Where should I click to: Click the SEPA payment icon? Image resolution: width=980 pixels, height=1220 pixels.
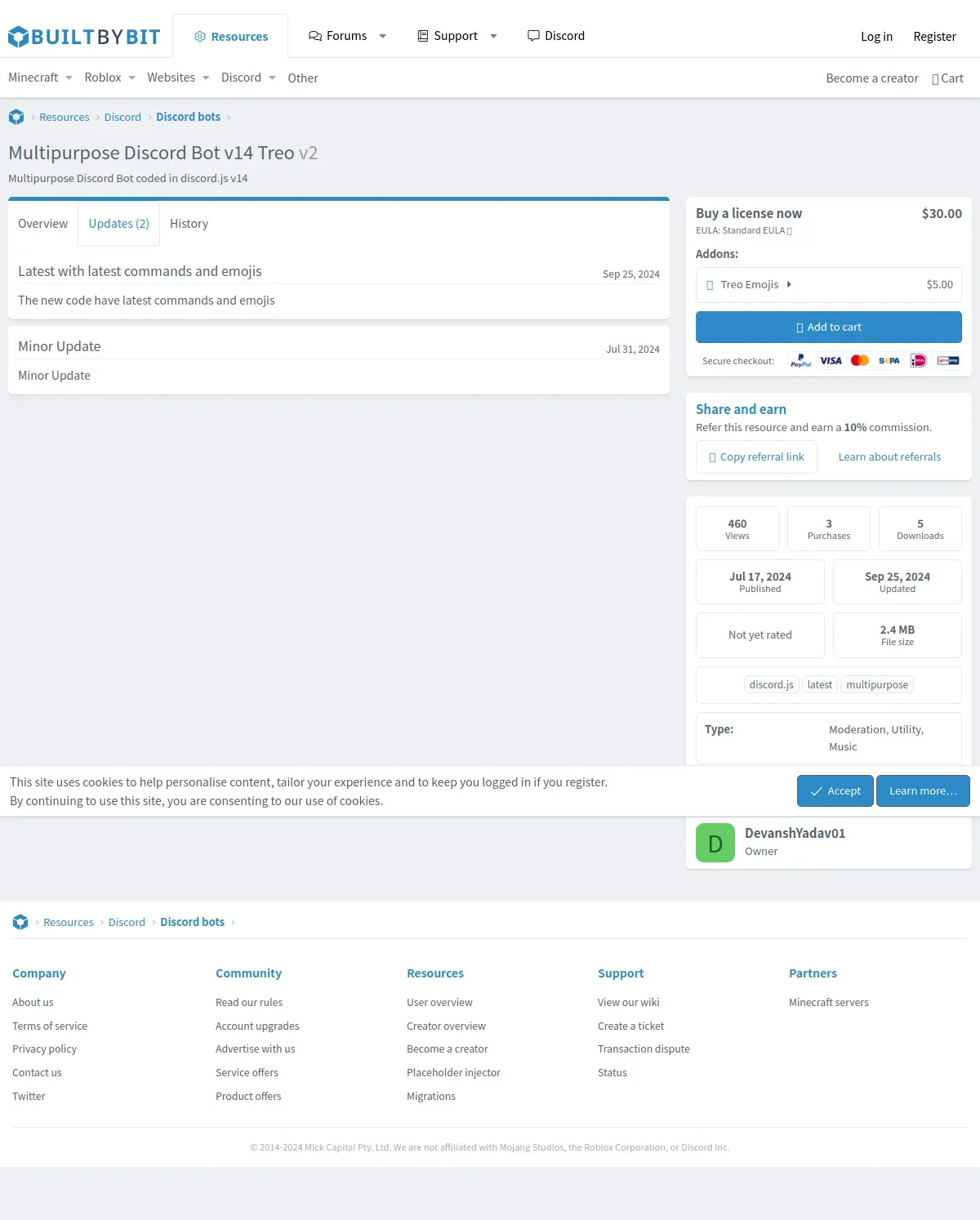click(x=889, y=360)
